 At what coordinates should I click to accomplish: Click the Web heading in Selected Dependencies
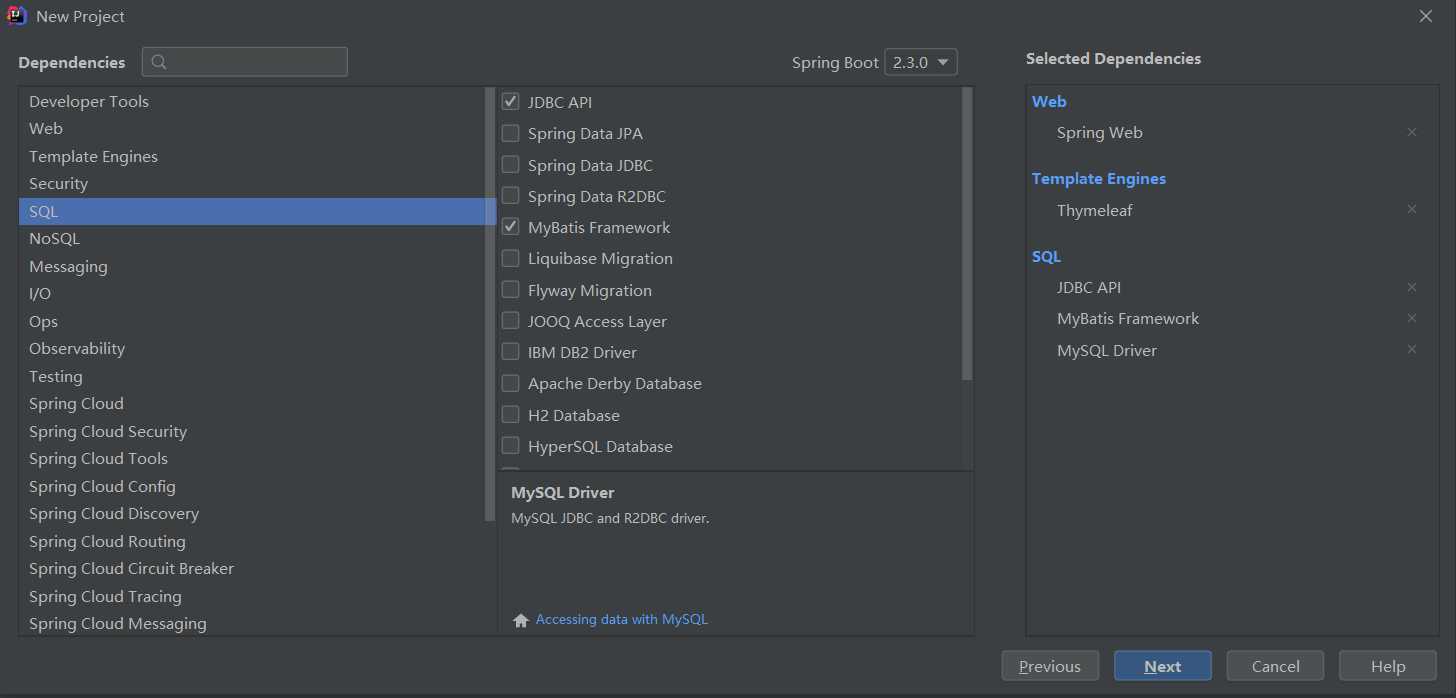click(1049, 101)
